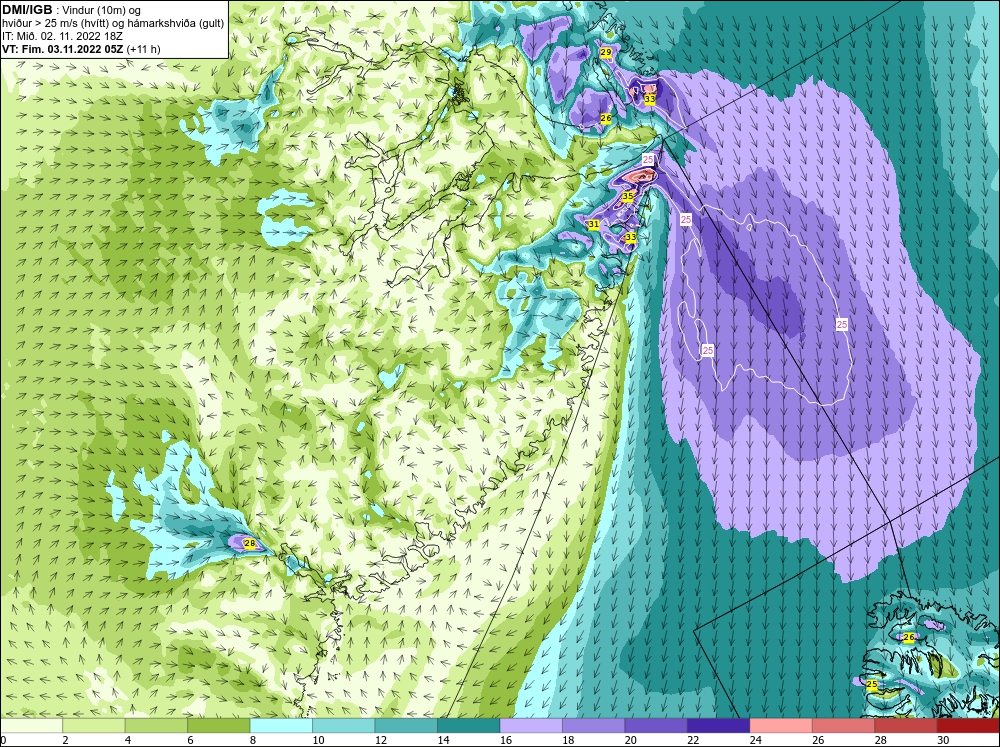Click the yellow gust label 25
This screenshot has height=747, width=1000.
872,684
